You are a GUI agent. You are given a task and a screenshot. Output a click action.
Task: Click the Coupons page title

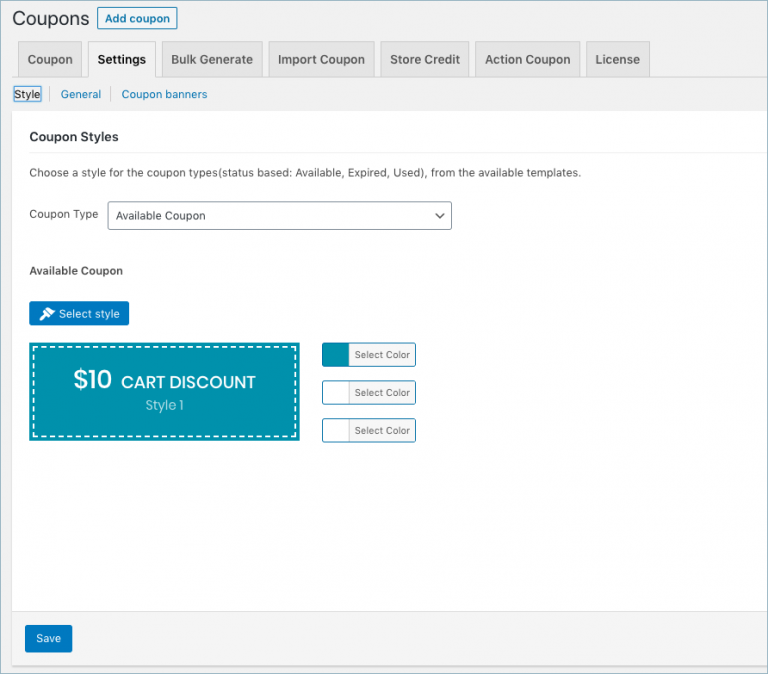point(51,19)
